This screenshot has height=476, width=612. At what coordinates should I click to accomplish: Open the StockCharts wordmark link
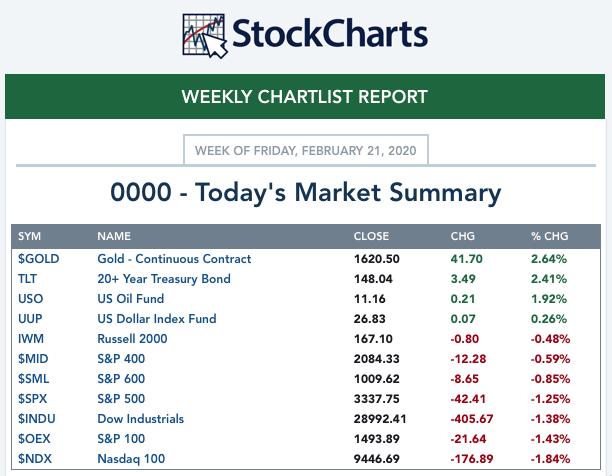(329, 34)
